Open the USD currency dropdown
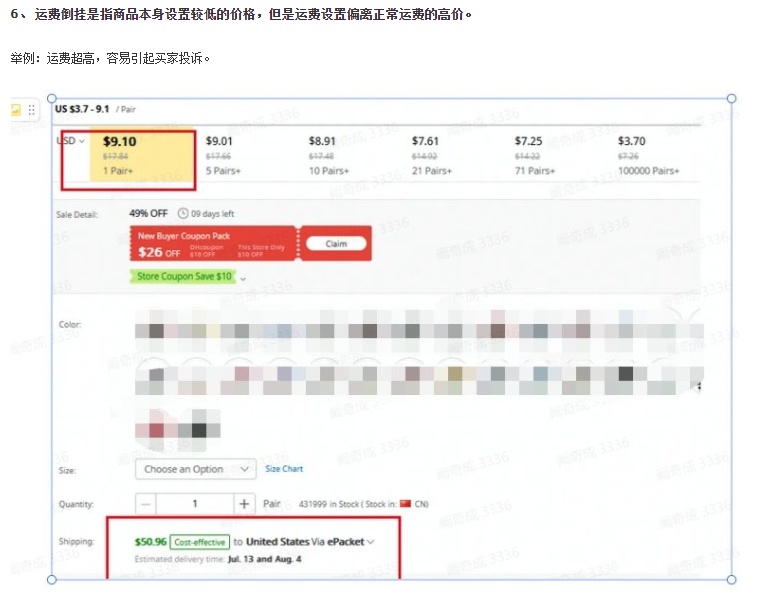Viewport: 781px width, 594px height. (x=71, y=141)
